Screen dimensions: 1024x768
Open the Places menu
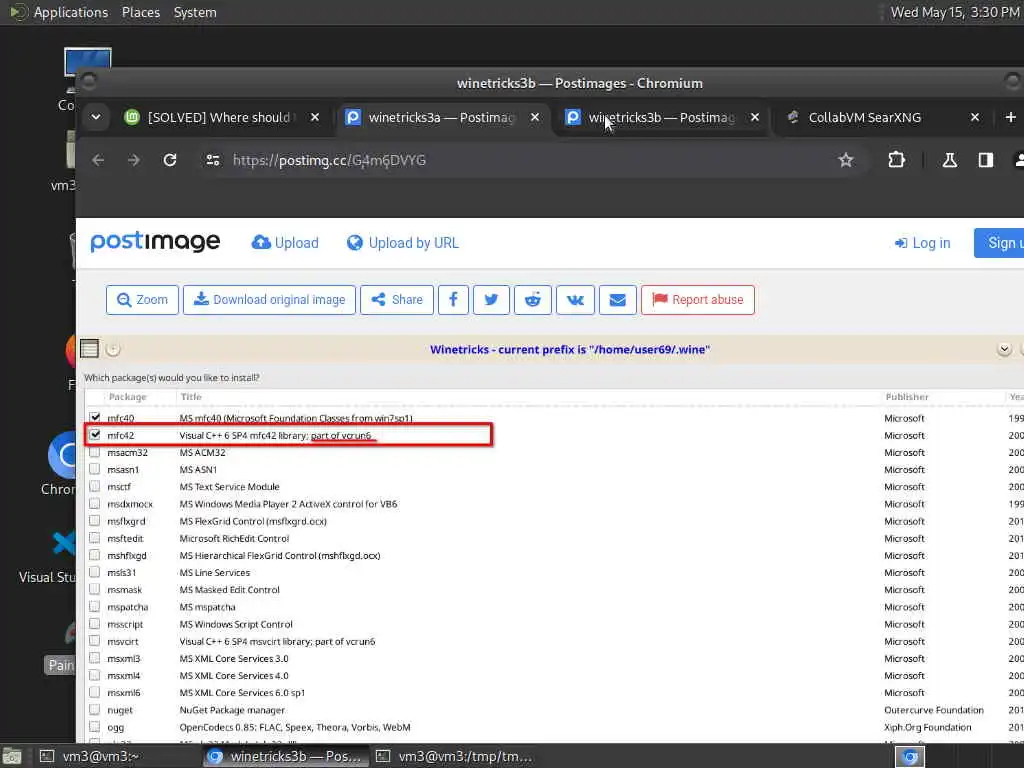(140, 12)
